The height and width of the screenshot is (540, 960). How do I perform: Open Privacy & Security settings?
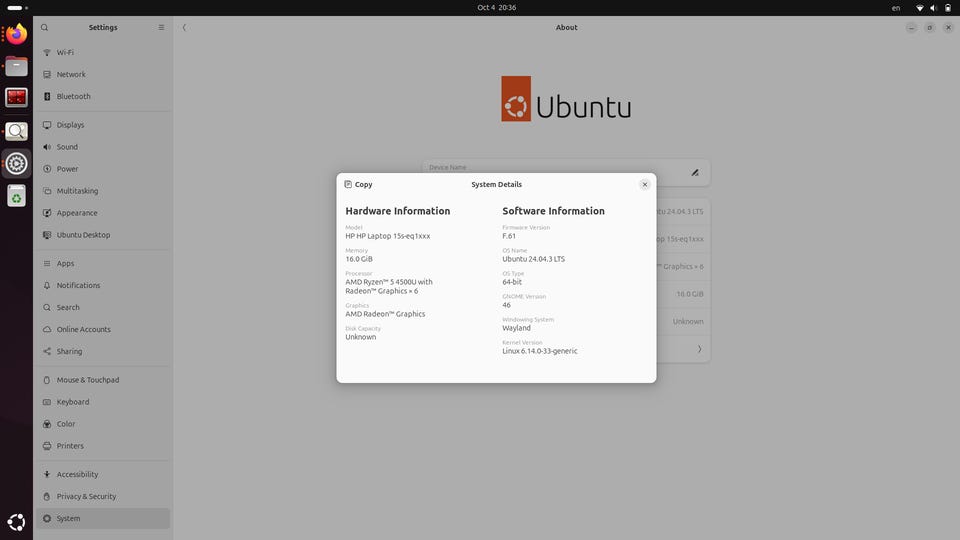[103, 497]
